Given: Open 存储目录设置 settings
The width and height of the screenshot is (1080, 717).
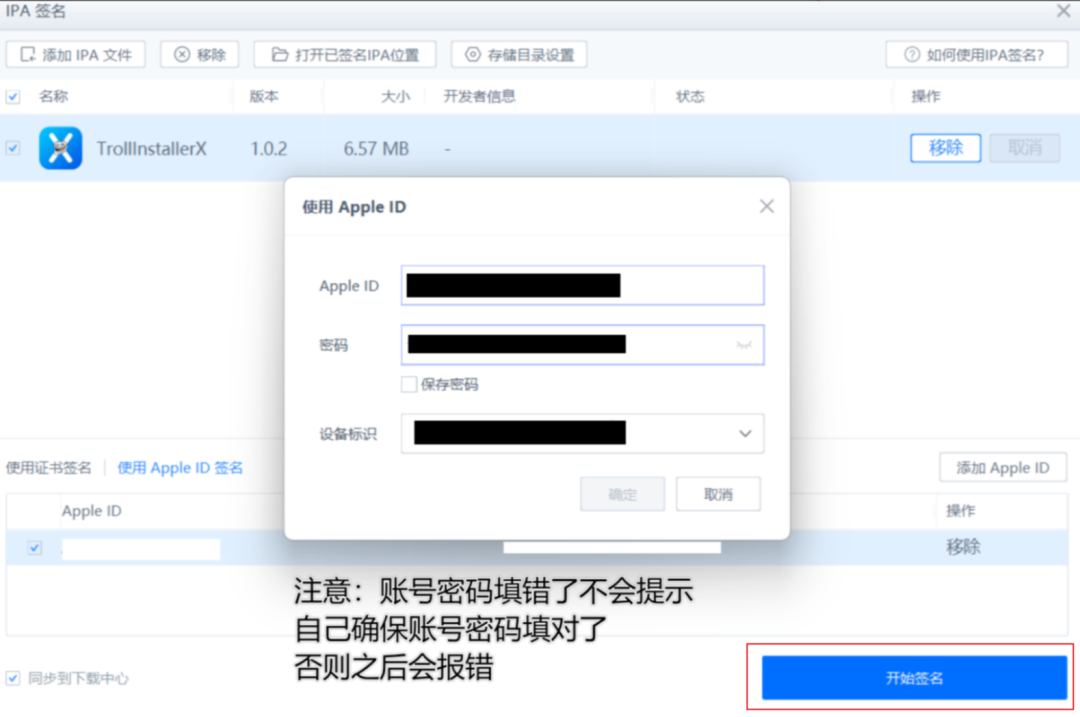Looking at the screenshot, I should click(x=519, y=54).
